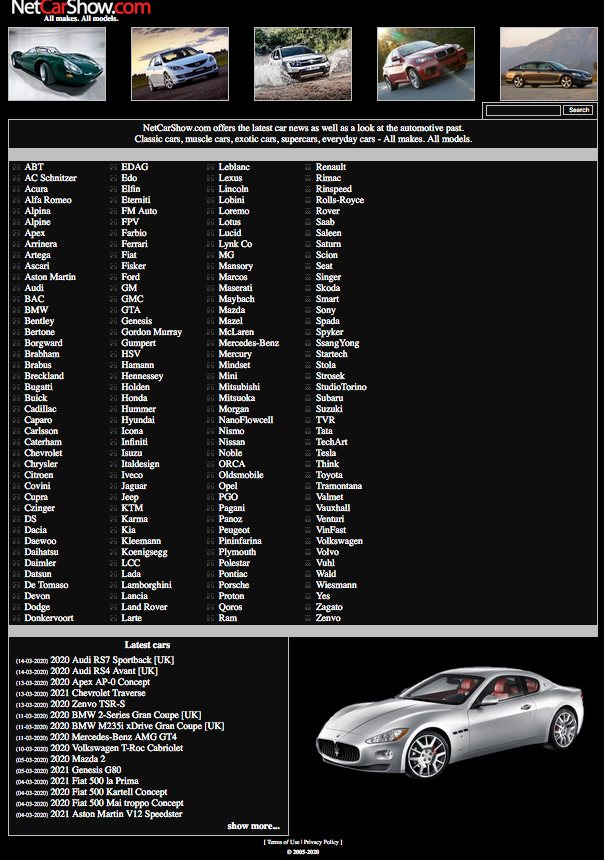Click the icon beside Audi

coord(16,288)
